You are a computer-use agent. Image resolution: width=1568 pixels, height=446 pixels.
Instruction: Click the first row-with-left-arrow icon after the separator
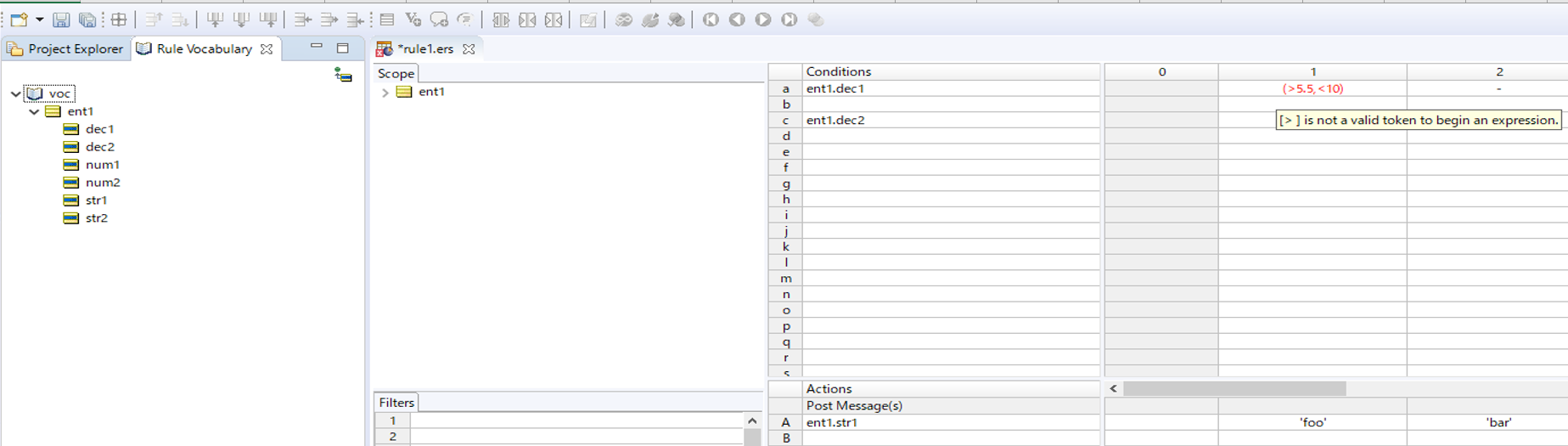click(302, 20)
